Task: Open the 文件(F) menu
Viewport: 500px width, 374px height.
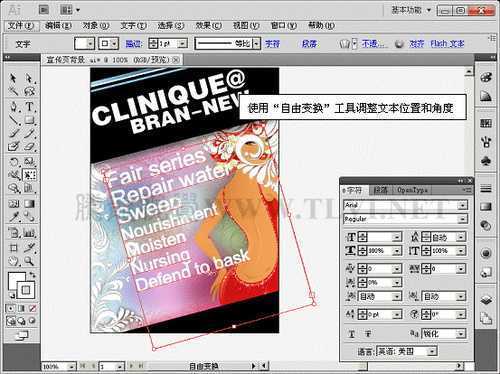Action: click(21, 26)
